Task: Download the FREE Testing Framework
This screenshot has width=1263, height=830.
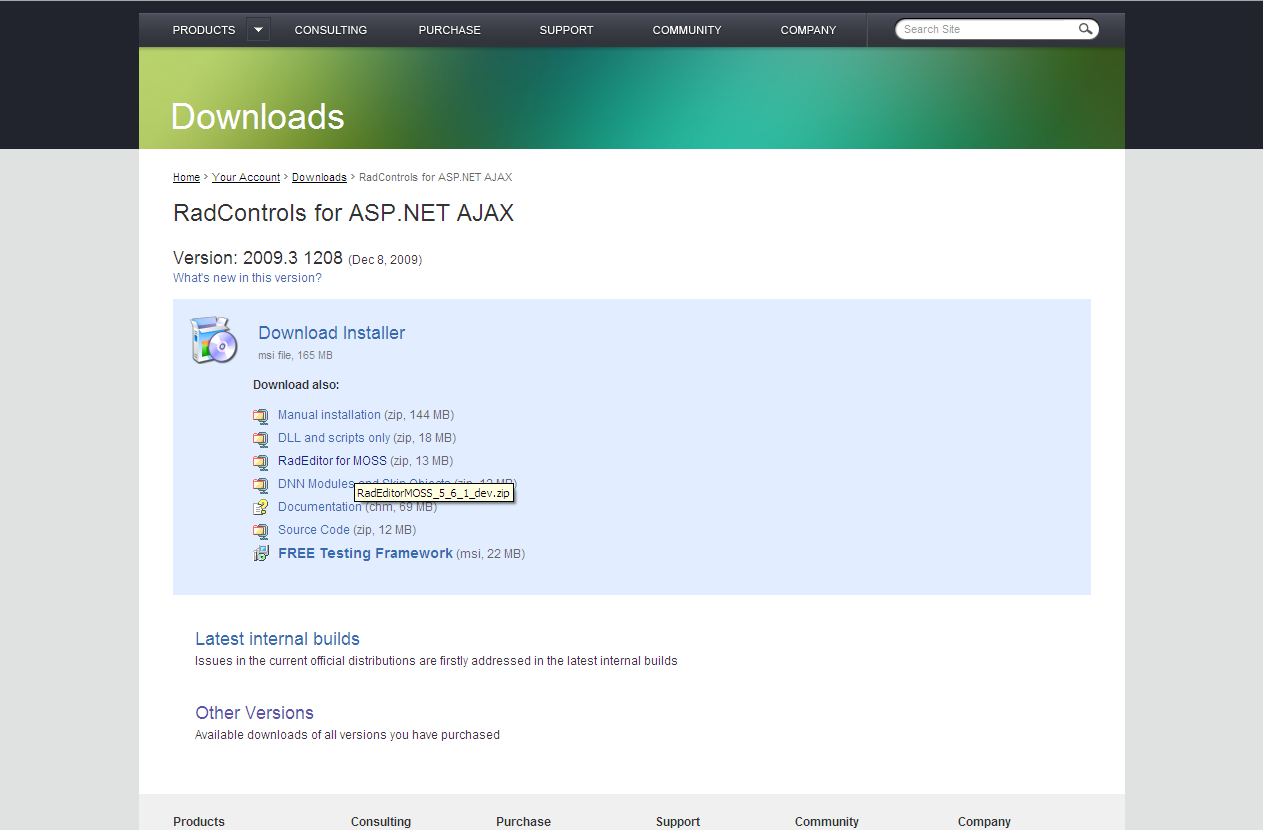Action: pyautogui.click(x=365, y=553)
